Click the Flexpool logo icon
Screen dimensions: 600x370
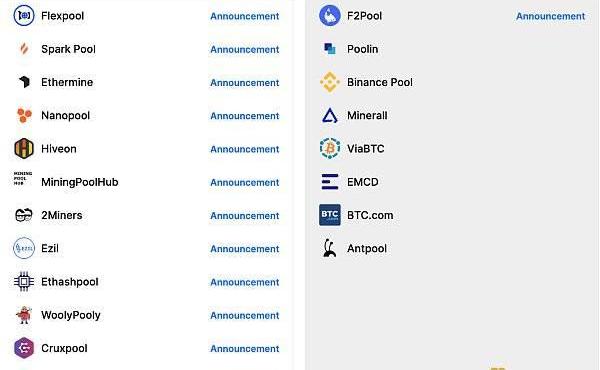24,16
